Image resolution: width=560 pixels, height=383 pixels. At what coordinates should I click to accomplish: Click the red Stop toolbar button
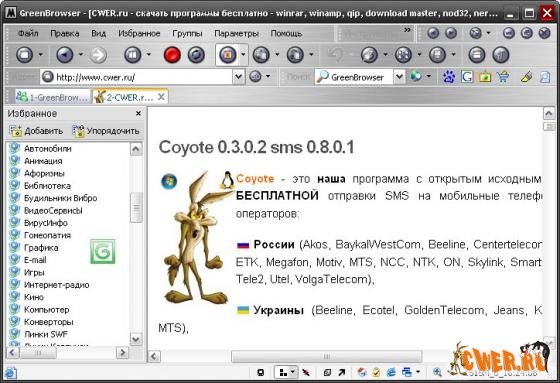[172, 55]
